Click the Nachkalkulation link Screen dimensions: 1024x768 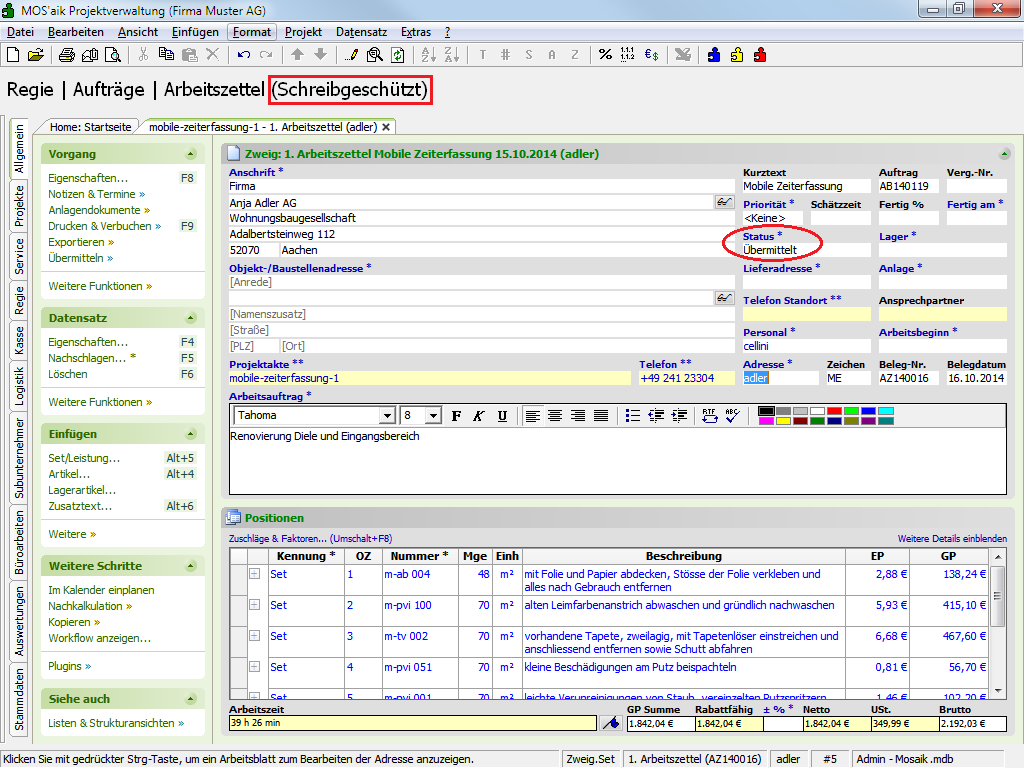(x=85, y=606)
